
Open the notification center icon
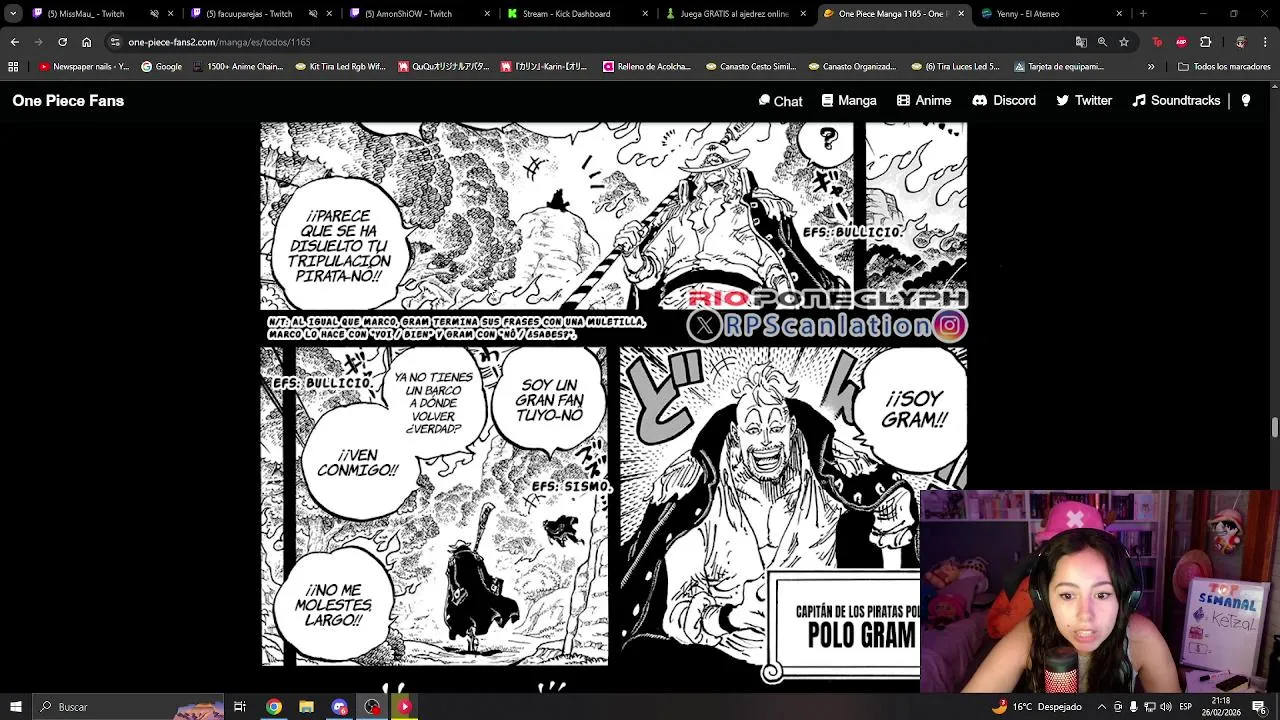click(1259, 707)
